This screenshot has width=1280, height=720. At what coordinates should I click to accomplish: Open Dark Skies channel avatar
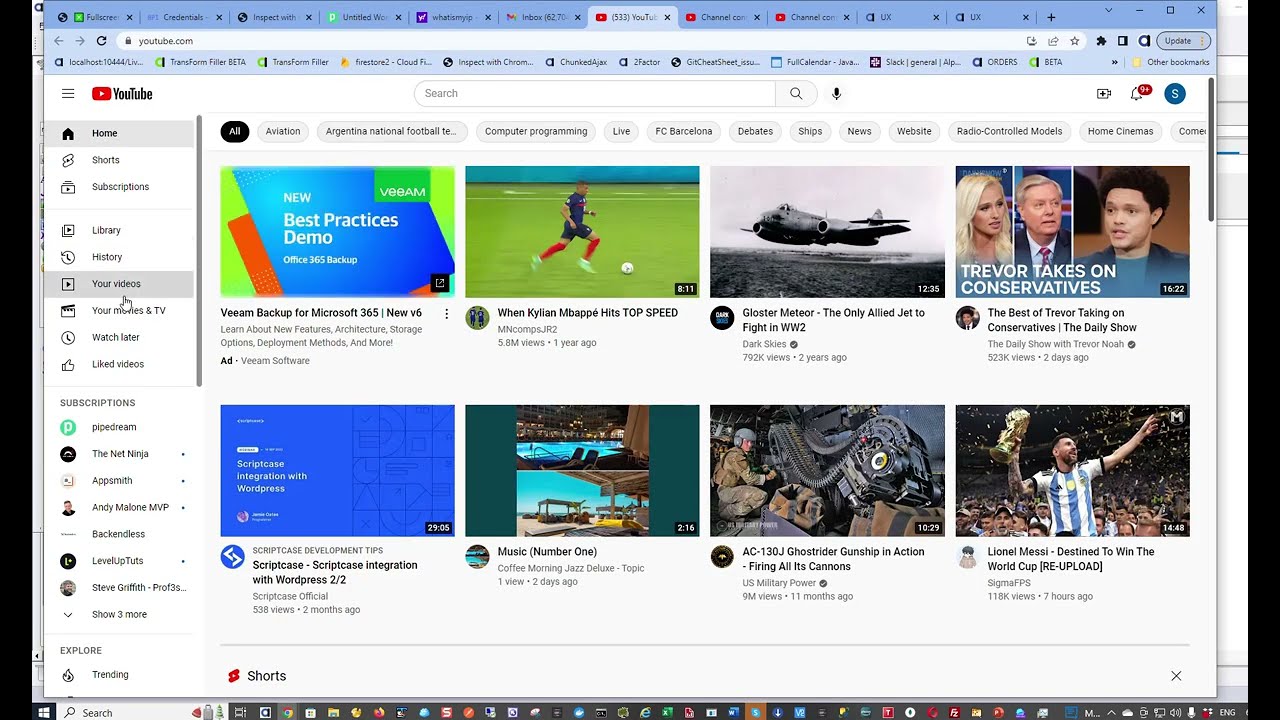pos(722,318)
